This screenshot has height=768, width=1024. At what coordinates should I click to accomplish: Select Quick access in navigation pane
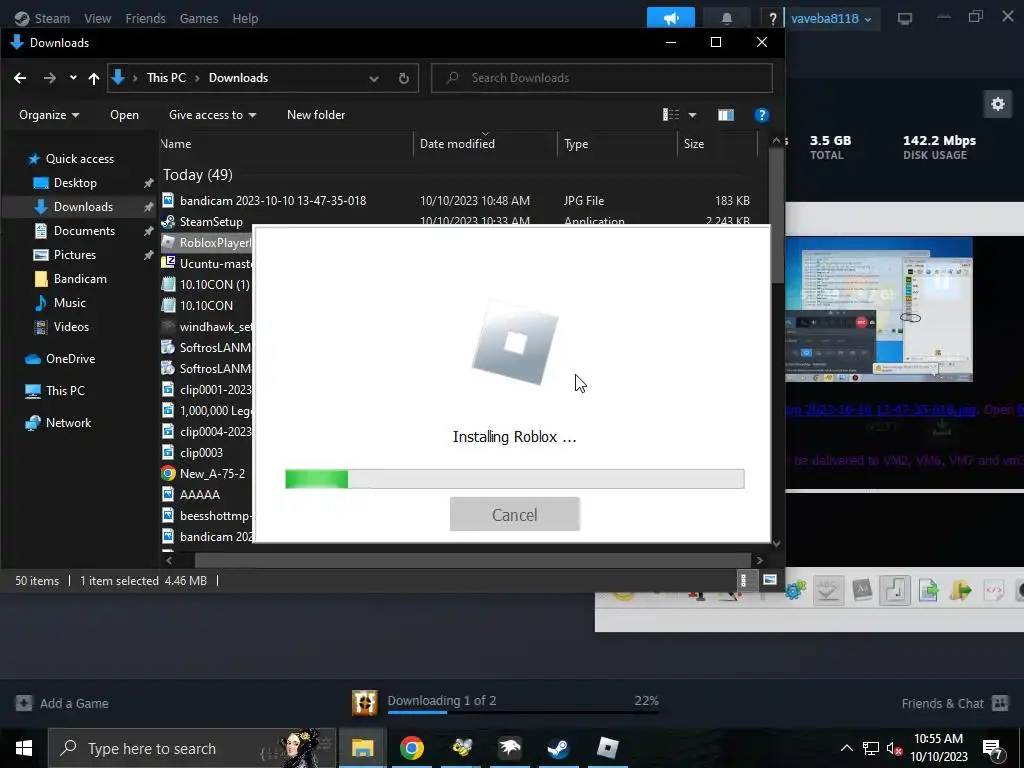pyautogui.click(x=80, y=159)
